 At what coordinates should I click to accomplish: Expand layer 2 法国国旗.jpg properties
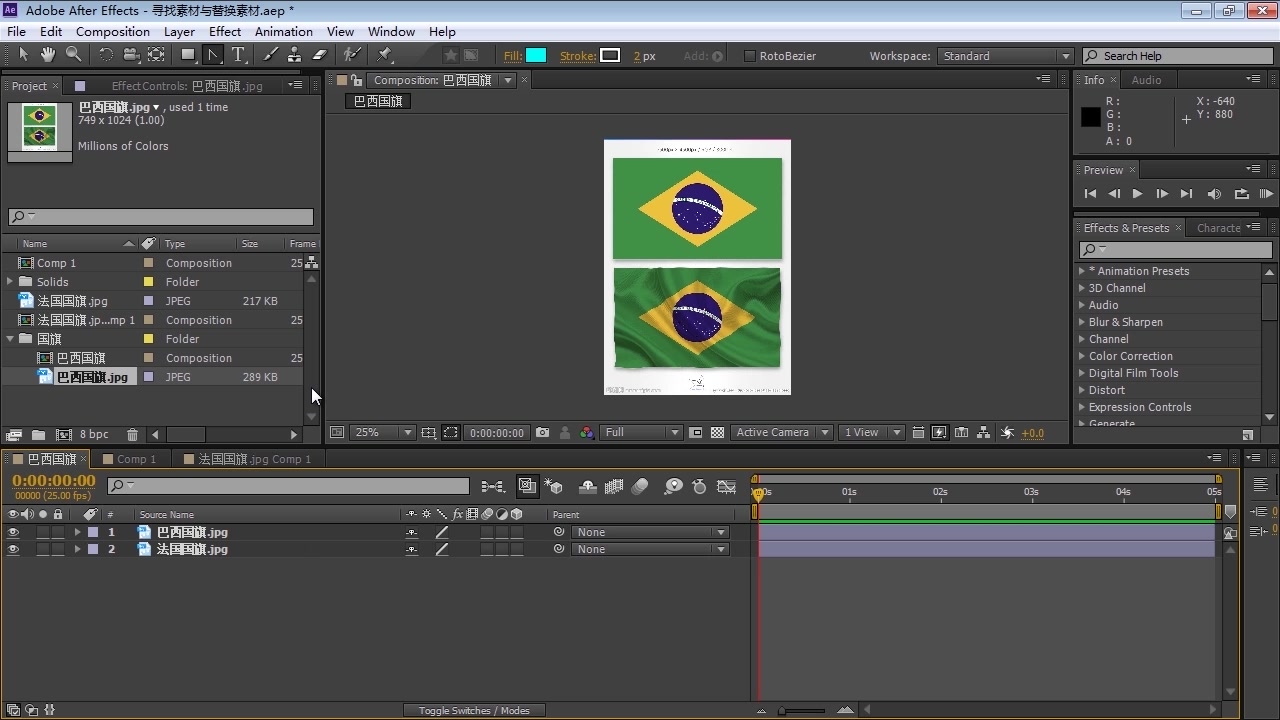pyautogui.click(x=78, y=549)
